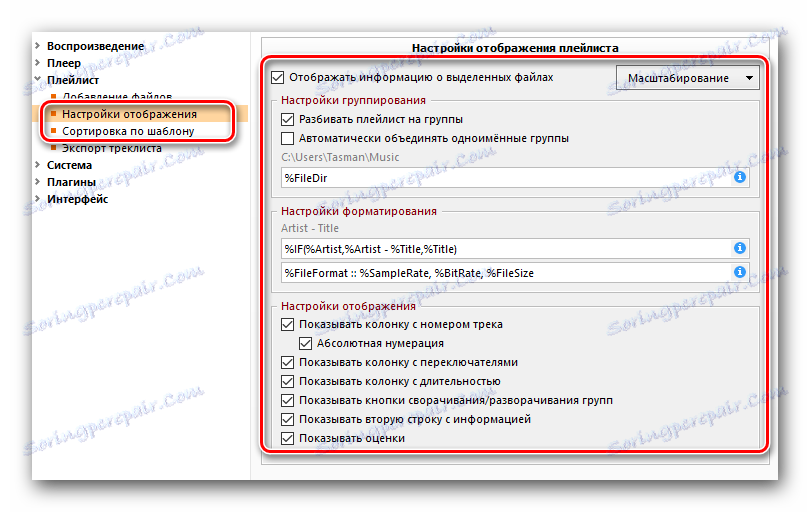The height and width of the screenshot is (512, 810).
Task: Open Сортировка по шаблону settings page
Action: [x=128, y=131]
